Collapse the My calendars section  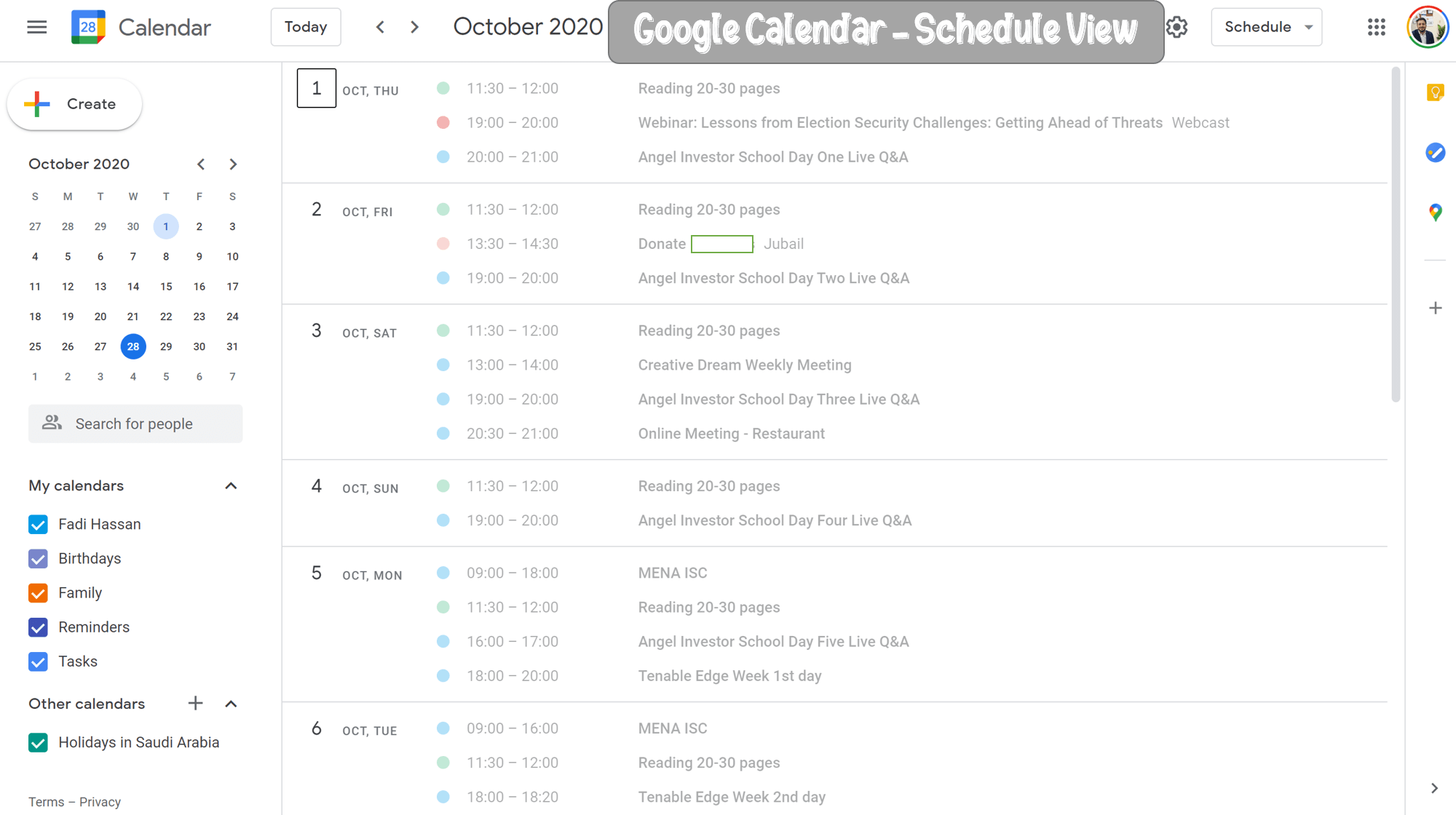pos(231,486)
